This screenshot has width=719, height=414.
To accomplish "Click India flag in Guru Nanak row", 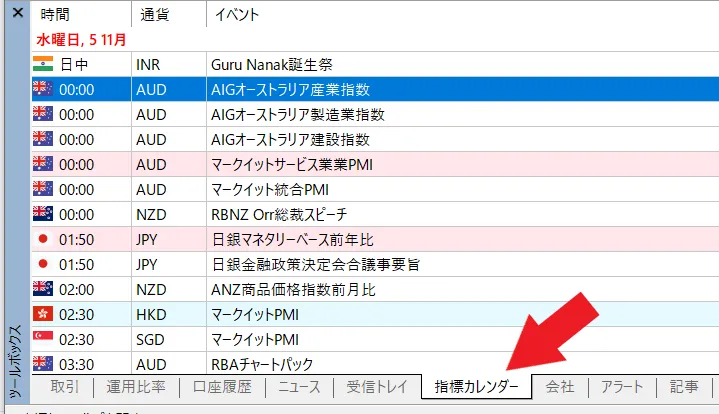I will (x=43, y=64).
